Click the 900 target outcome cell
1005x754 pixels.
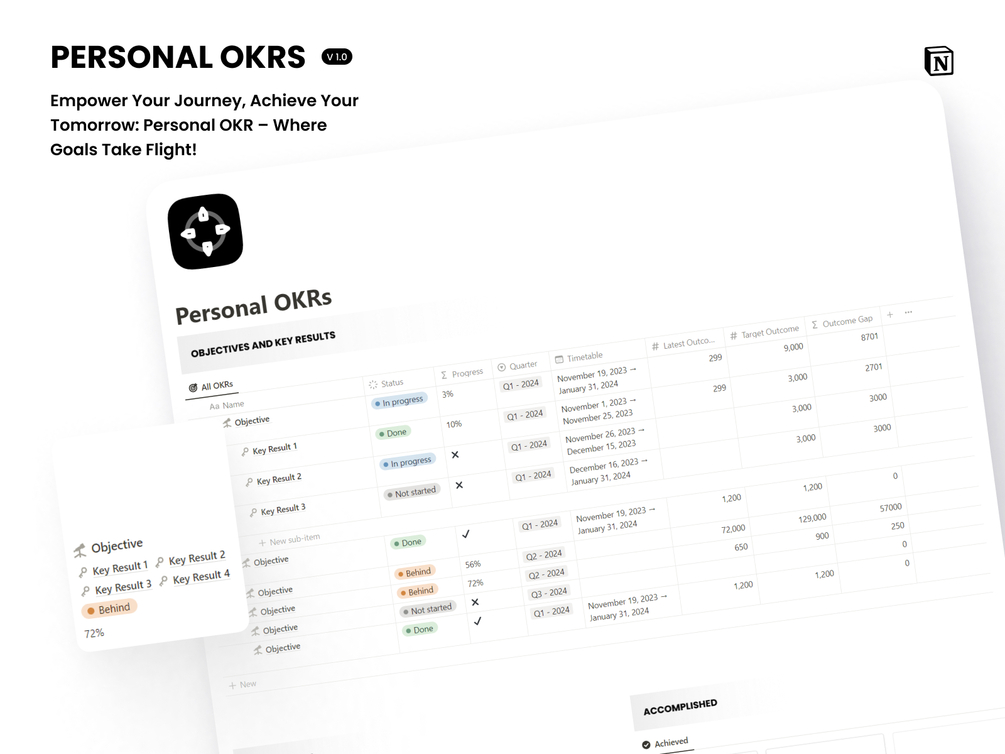(x=822, y=536)
